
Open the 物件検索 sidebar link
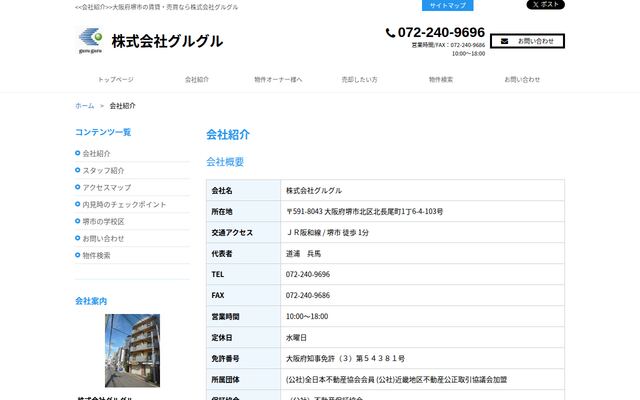pos(96,256)
